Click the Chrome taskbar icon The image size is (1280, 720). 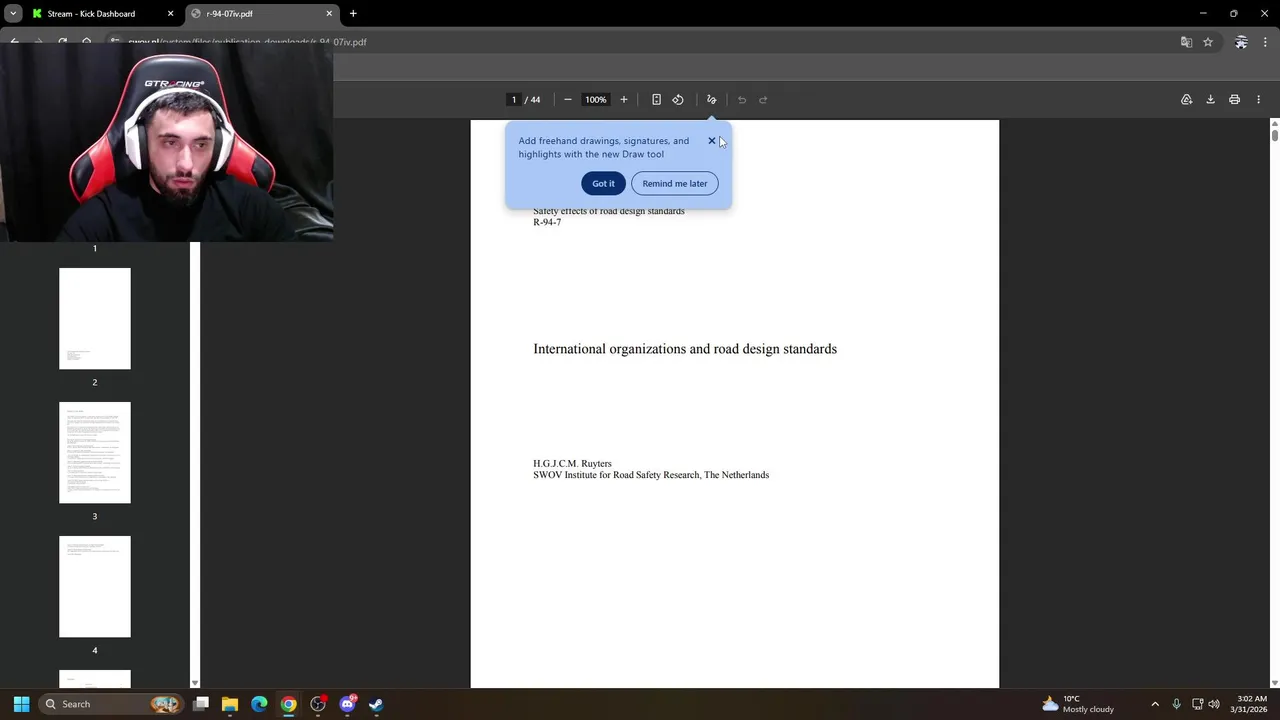(x=288, y=704)
